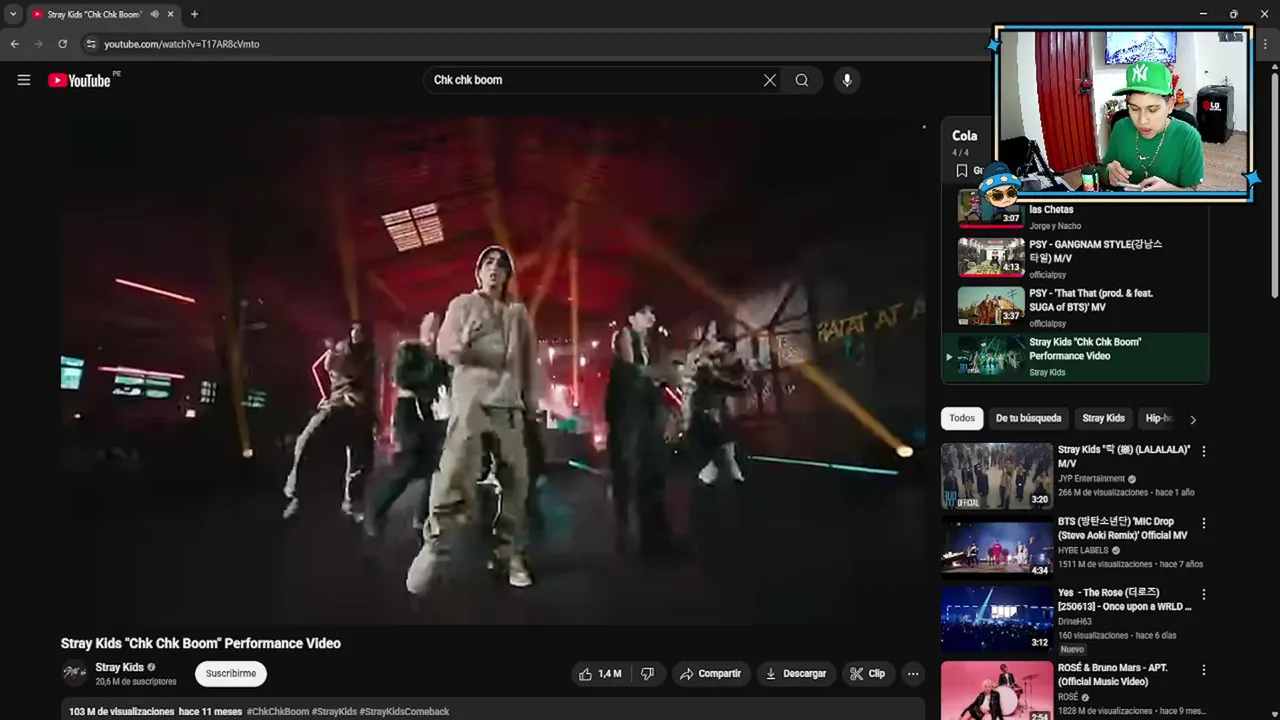Open options menu for The Rose video
The image size is (1280, 720).
pos(1203,594)
